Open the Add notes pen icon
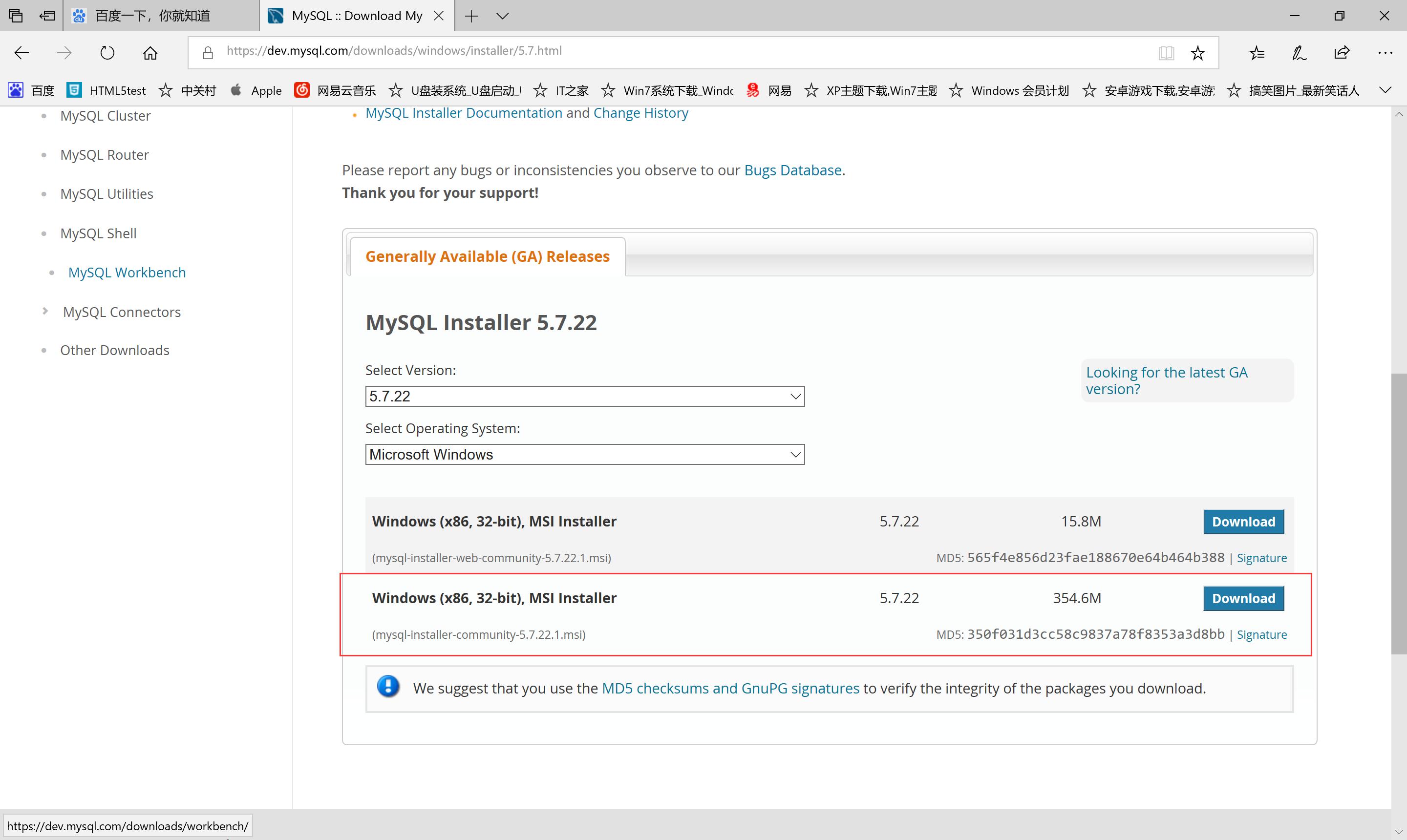 [x=1299, y=53]
